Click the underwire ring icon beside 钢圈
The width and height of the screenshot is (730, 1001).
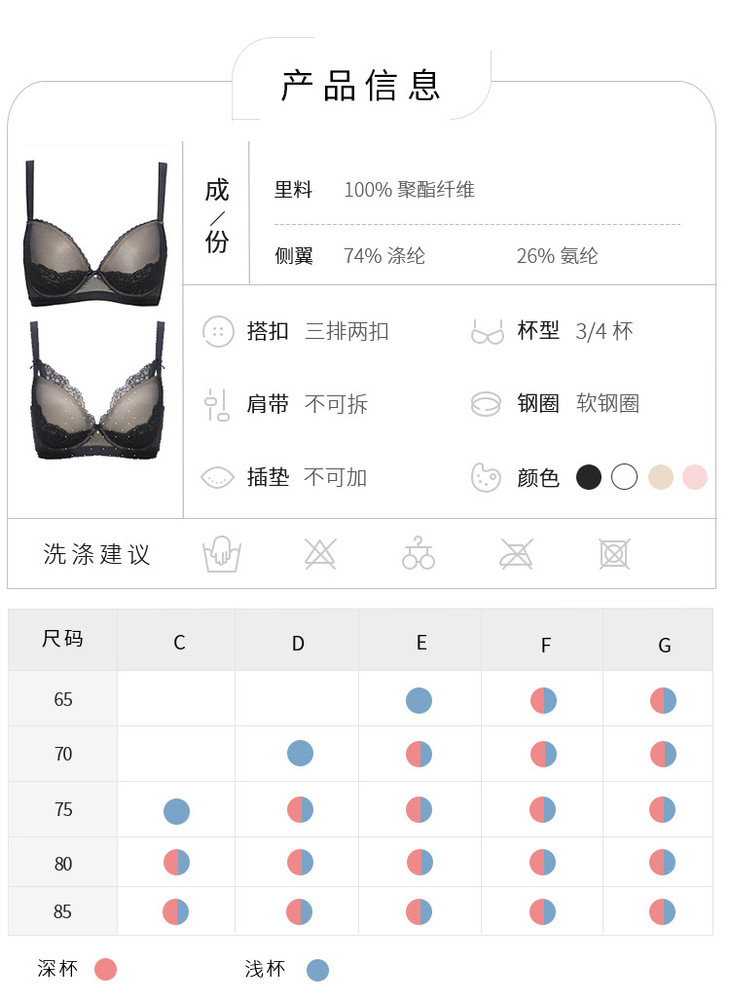pyautogui.click(x=485, y=404)
